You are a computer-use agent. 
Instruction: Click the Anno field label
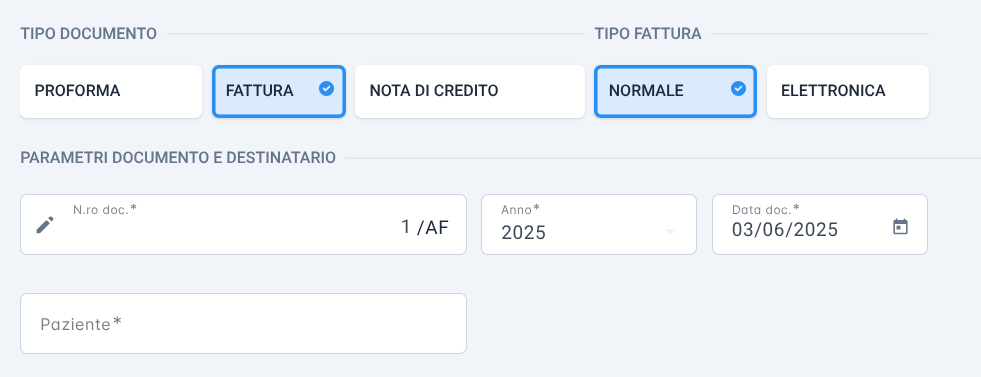[520, 209]
